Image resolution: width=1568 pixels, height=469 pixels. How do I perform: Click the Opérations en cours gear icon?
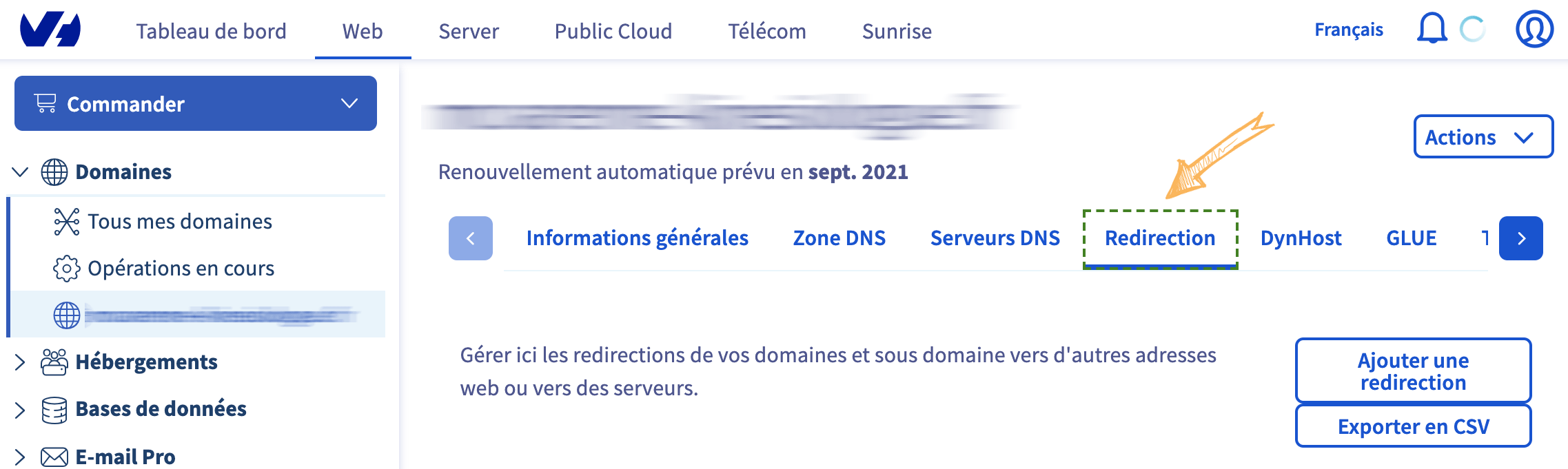[66, 269]
